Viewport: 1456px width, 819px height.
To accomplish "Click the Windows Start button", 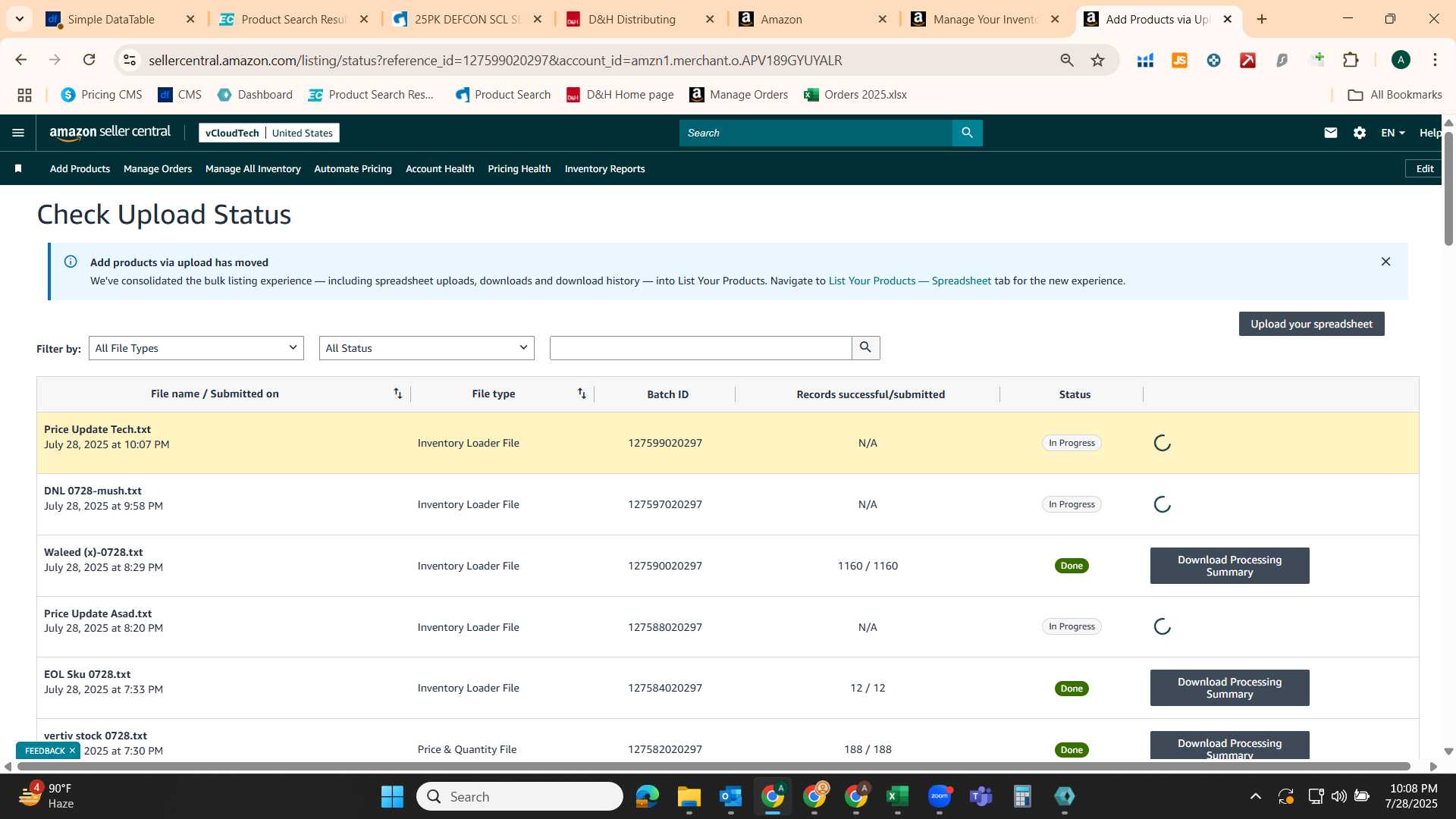I will (x=392, y=796).
